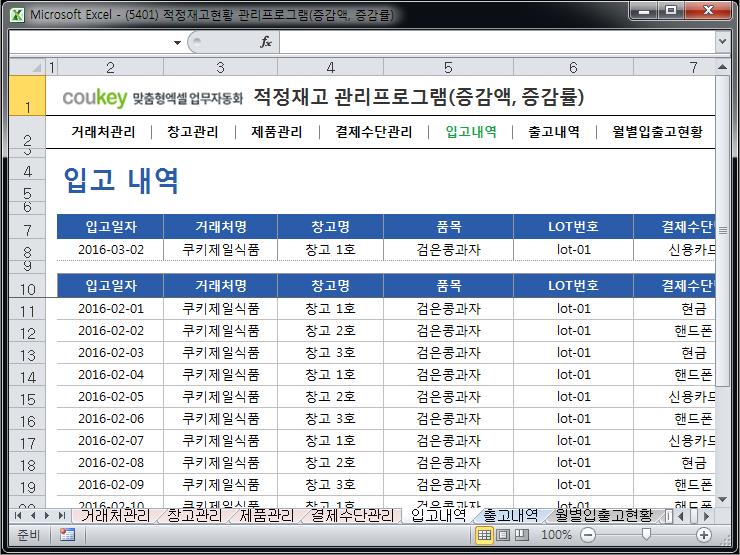
Task: Switch to Page Break Preview icon
Action: tap(521, 535)
